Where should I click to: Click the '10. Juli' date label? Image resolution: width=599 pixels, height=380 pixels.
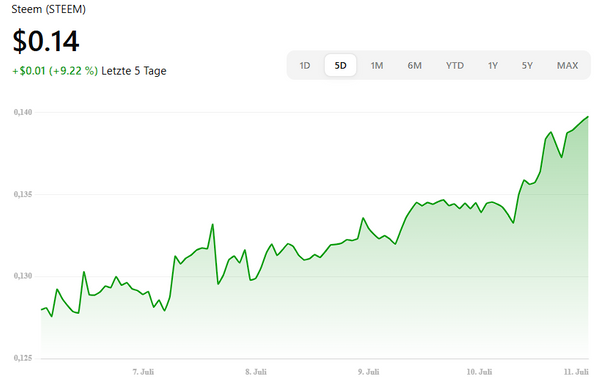coord(479,372)
